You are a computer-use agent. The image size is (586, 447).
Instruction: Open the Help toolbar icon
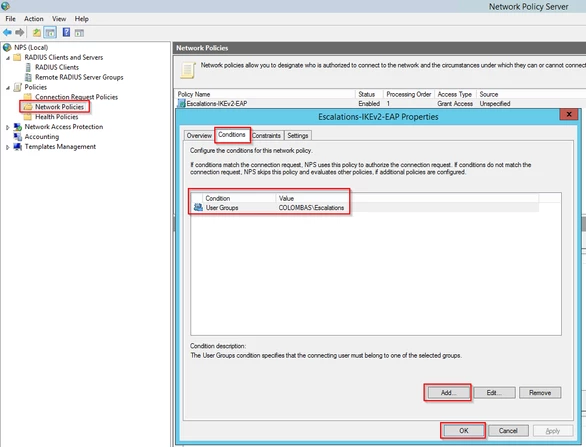point(66,33)
